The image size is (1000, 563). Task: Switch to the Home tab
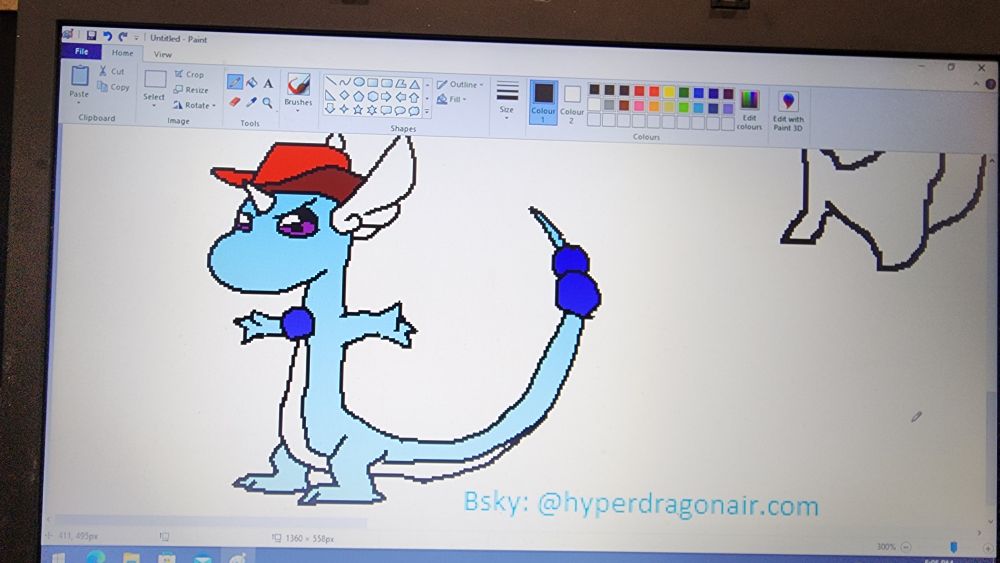click(x=122, y=53)
